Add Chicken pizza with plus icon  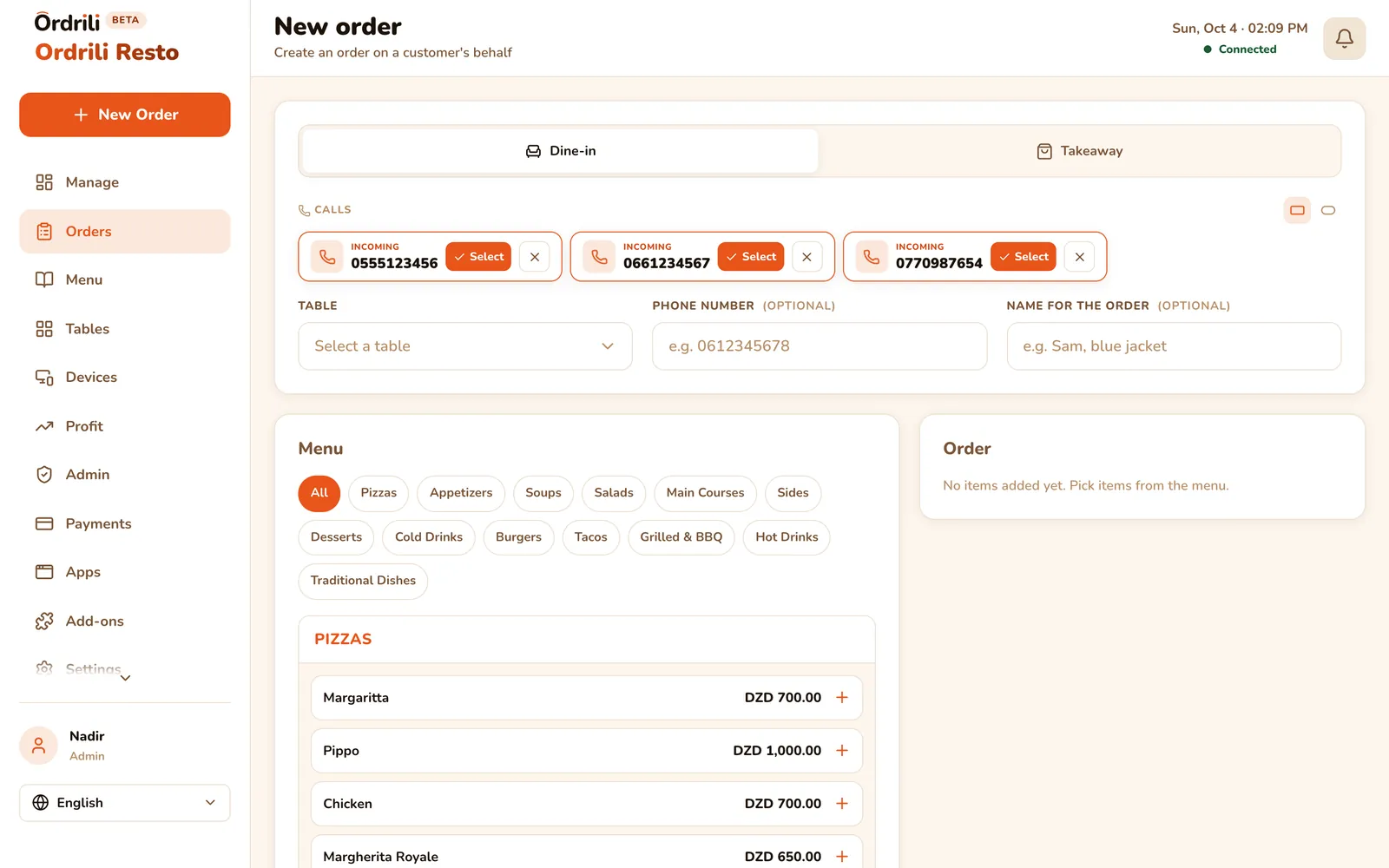point(841,804)
